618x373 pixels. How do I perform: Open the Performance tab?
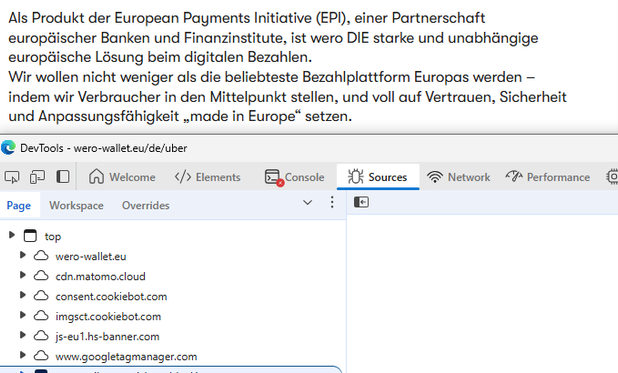point(548,177)
